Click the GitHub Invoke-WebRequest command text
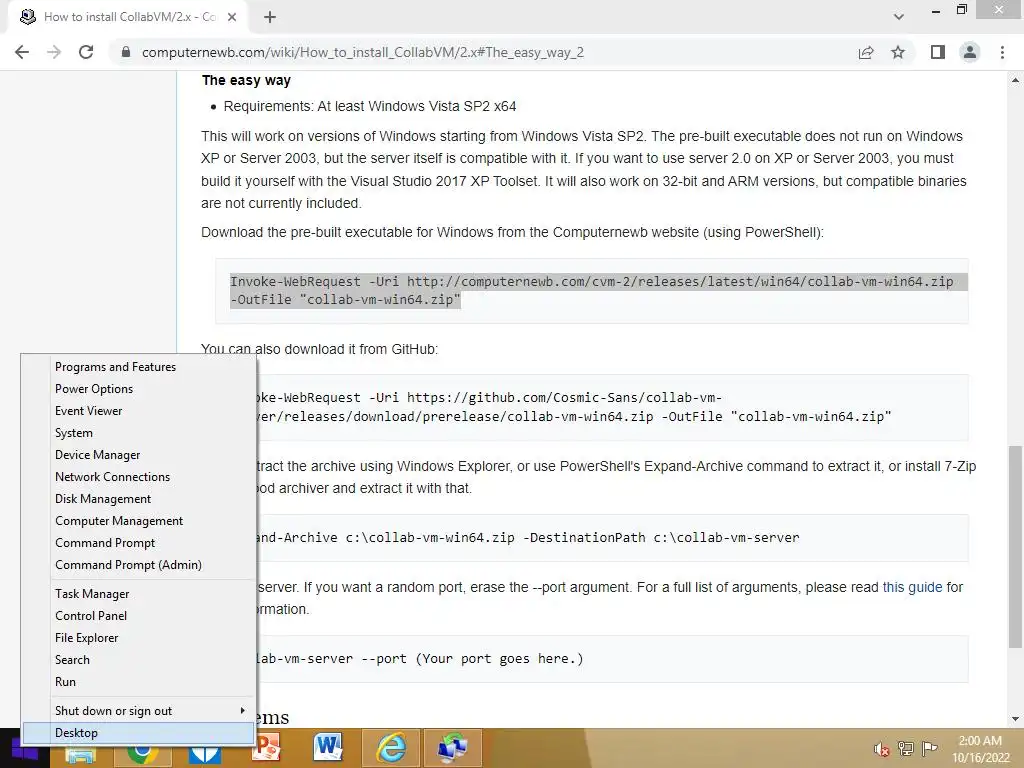 tap(573, 407)
